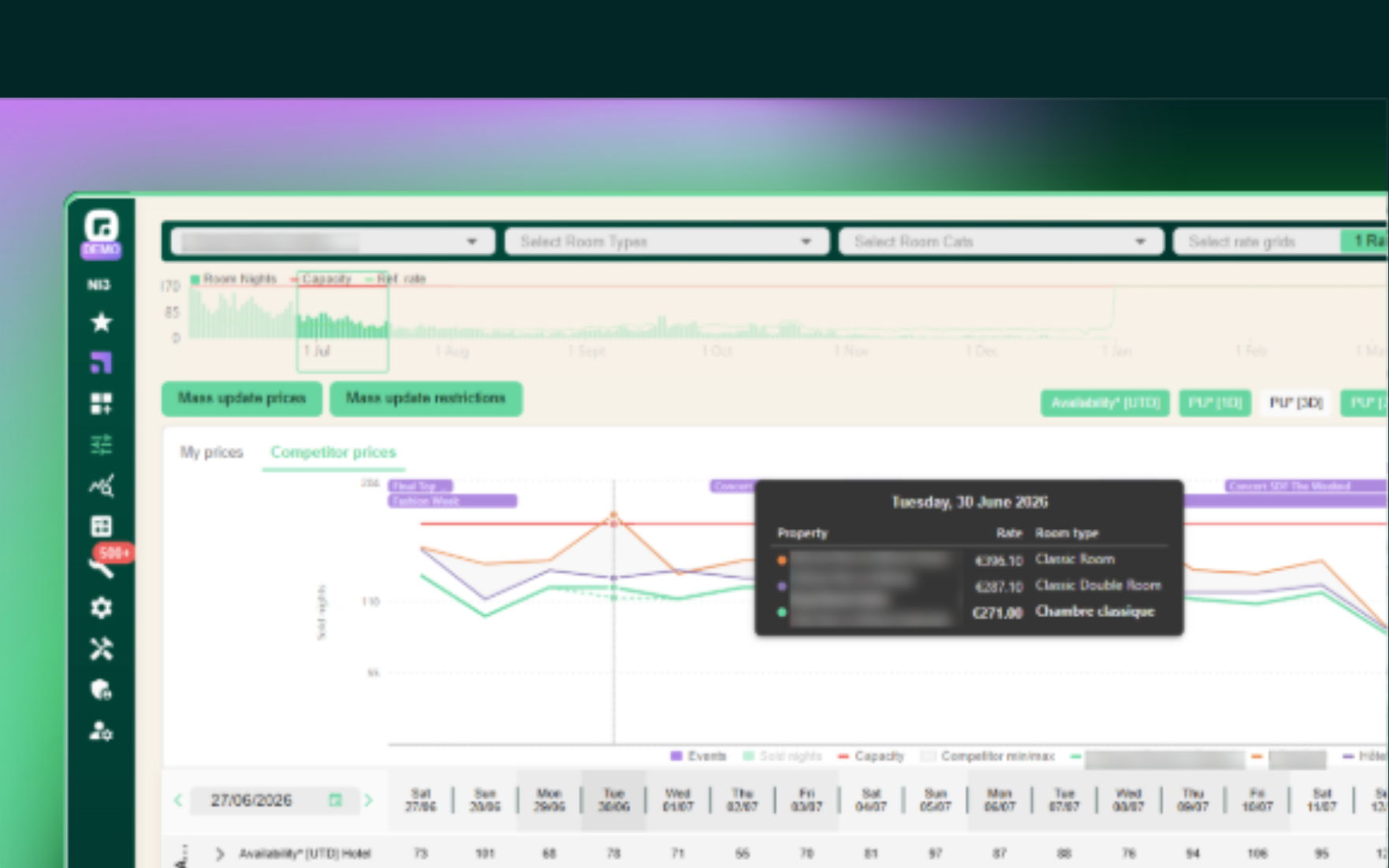
Task: Select the Sun 05/07 column header
Action: point(936,800)
